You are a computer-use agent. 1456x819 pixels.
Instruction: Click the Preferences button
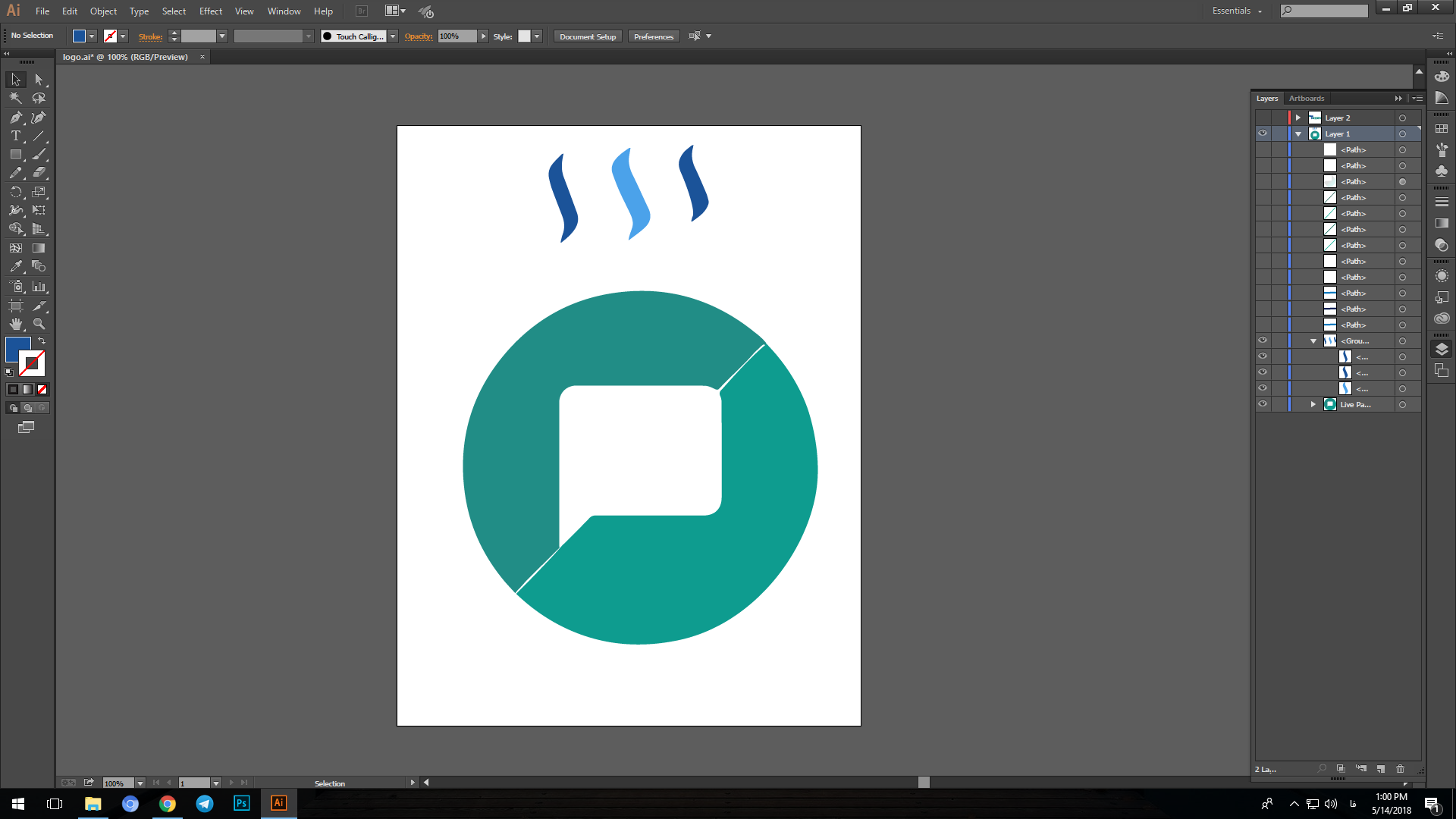click(654, 36)
